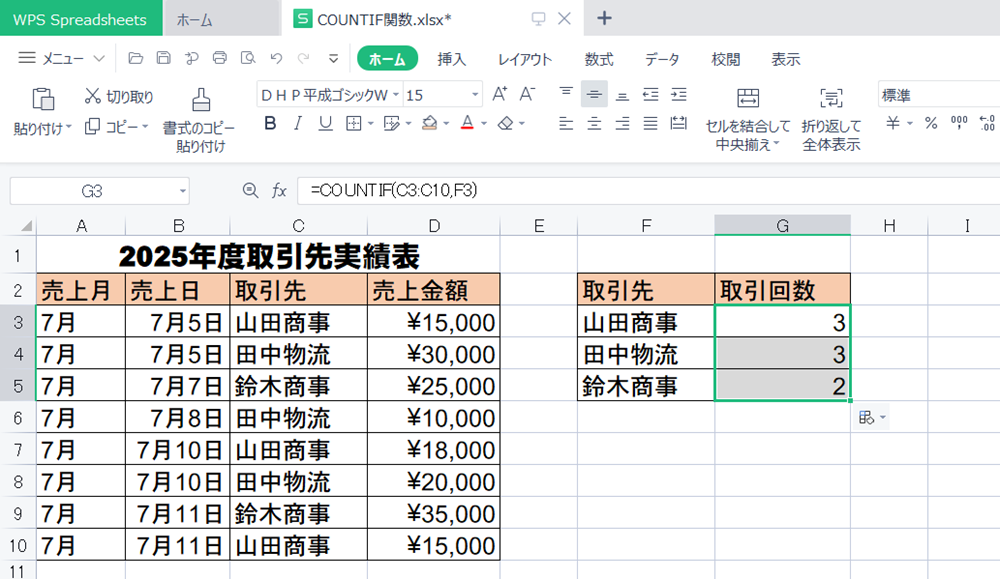
Task: Click 折り返して全体表示 wrap text button
Action: 831,120
